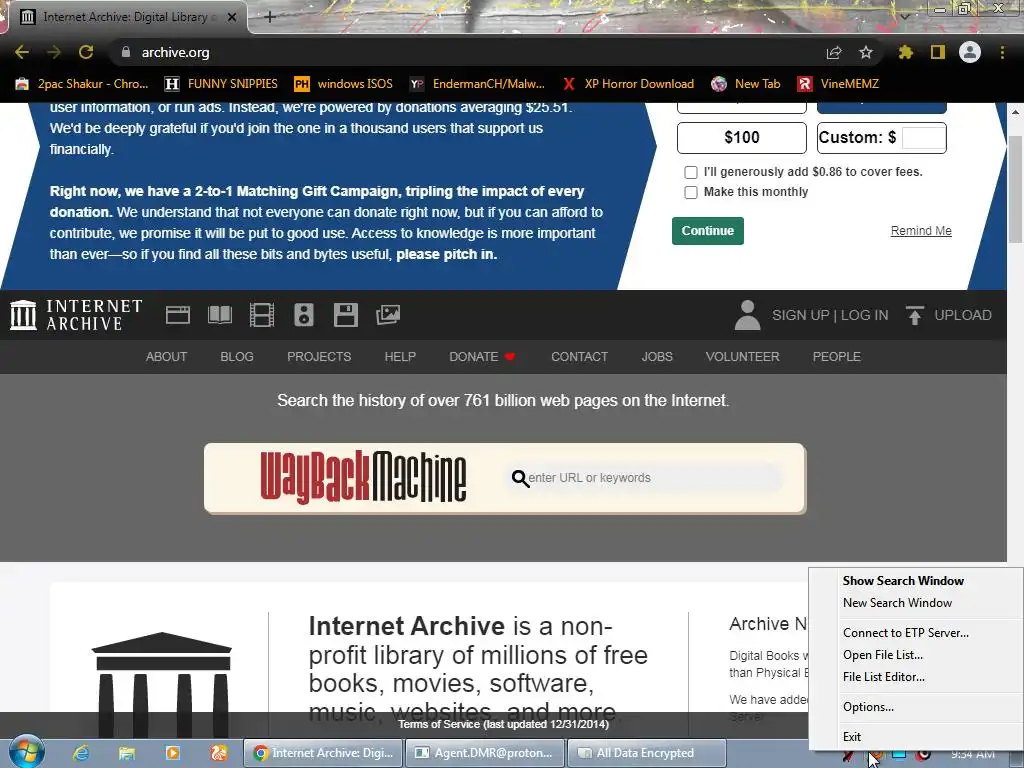Click the green Continue button

[708, 231]
